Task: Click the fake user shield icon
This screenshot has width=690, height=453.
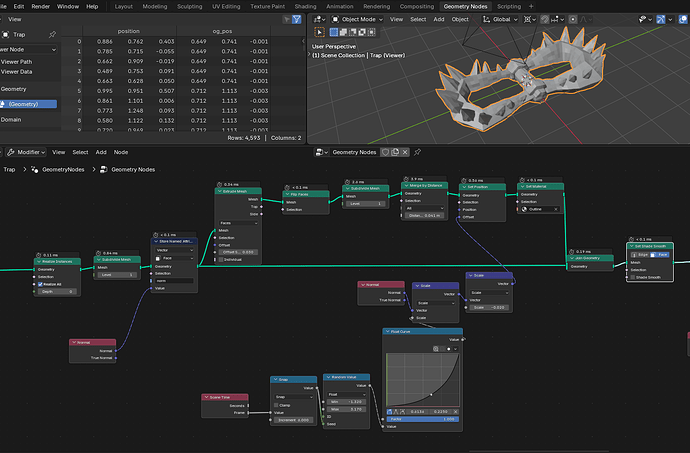Action: coord(385,152)
